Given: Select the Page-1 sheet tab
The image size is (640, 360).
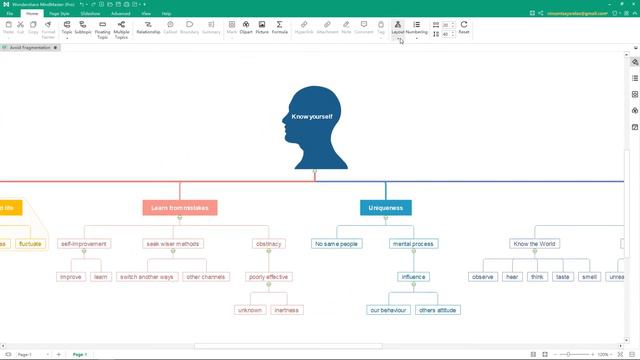Looking at the screenshot, I should coord(80,354).
